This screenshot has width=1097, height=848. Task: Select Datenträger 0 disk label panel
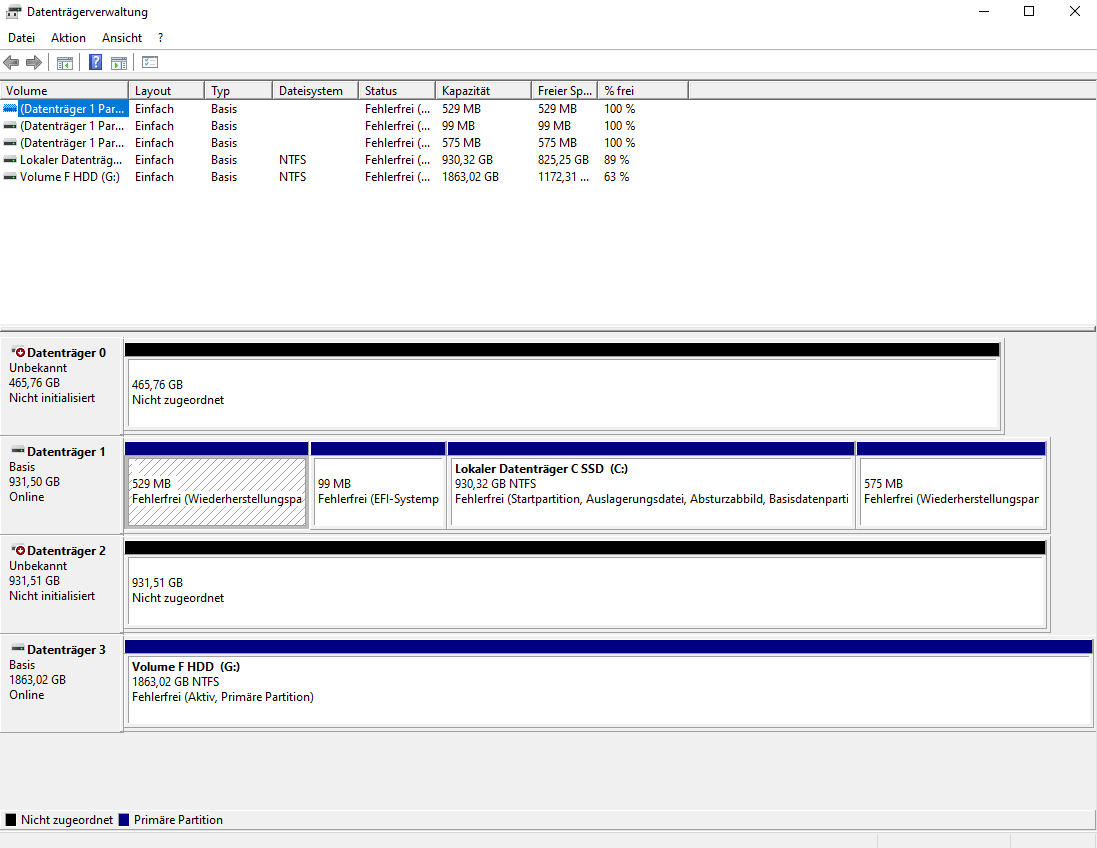[62, 386]
